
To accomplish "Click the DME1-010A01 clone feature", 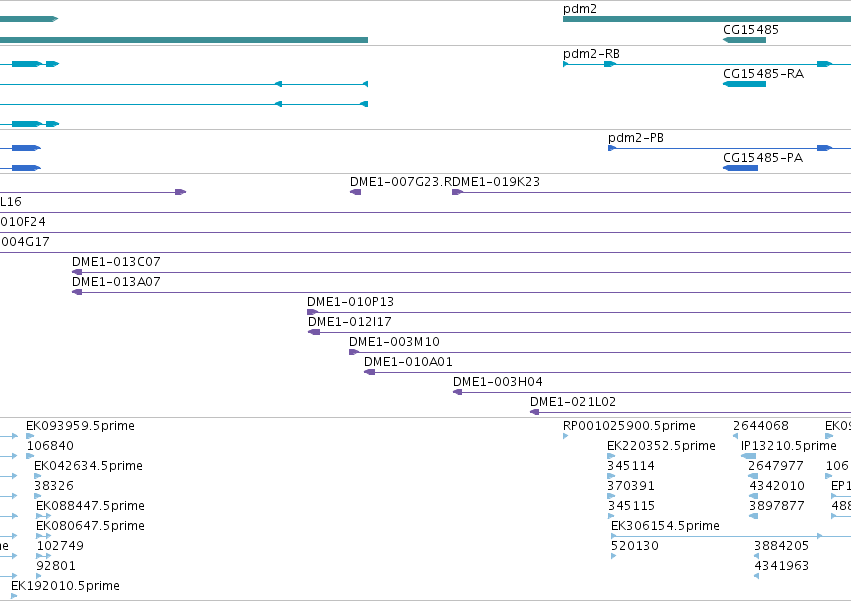I will pos(607,372).
